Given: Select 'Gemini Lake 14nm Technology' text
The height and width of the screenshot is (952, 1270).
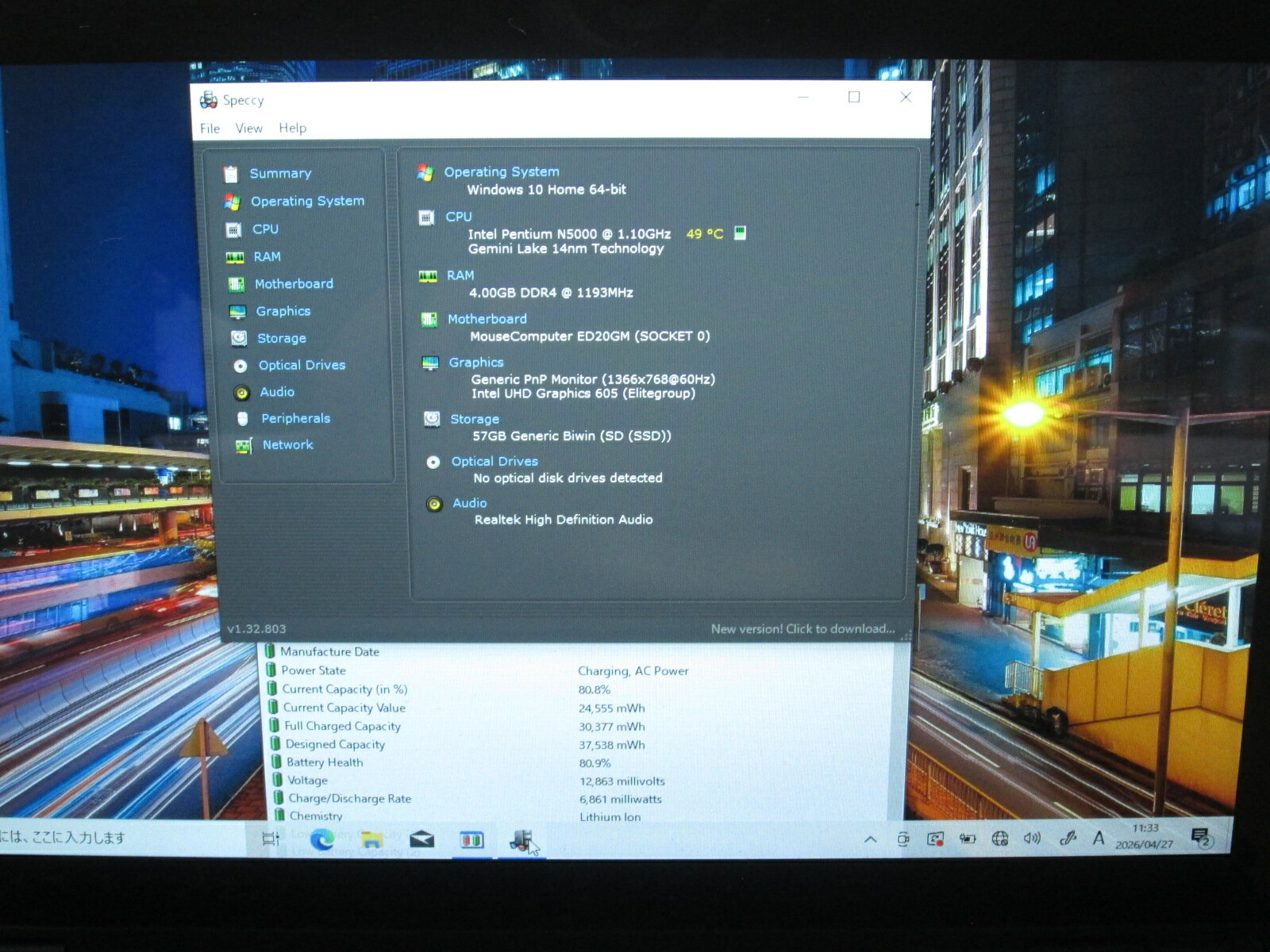Looking at the screenshot, I should coord(566,248).
